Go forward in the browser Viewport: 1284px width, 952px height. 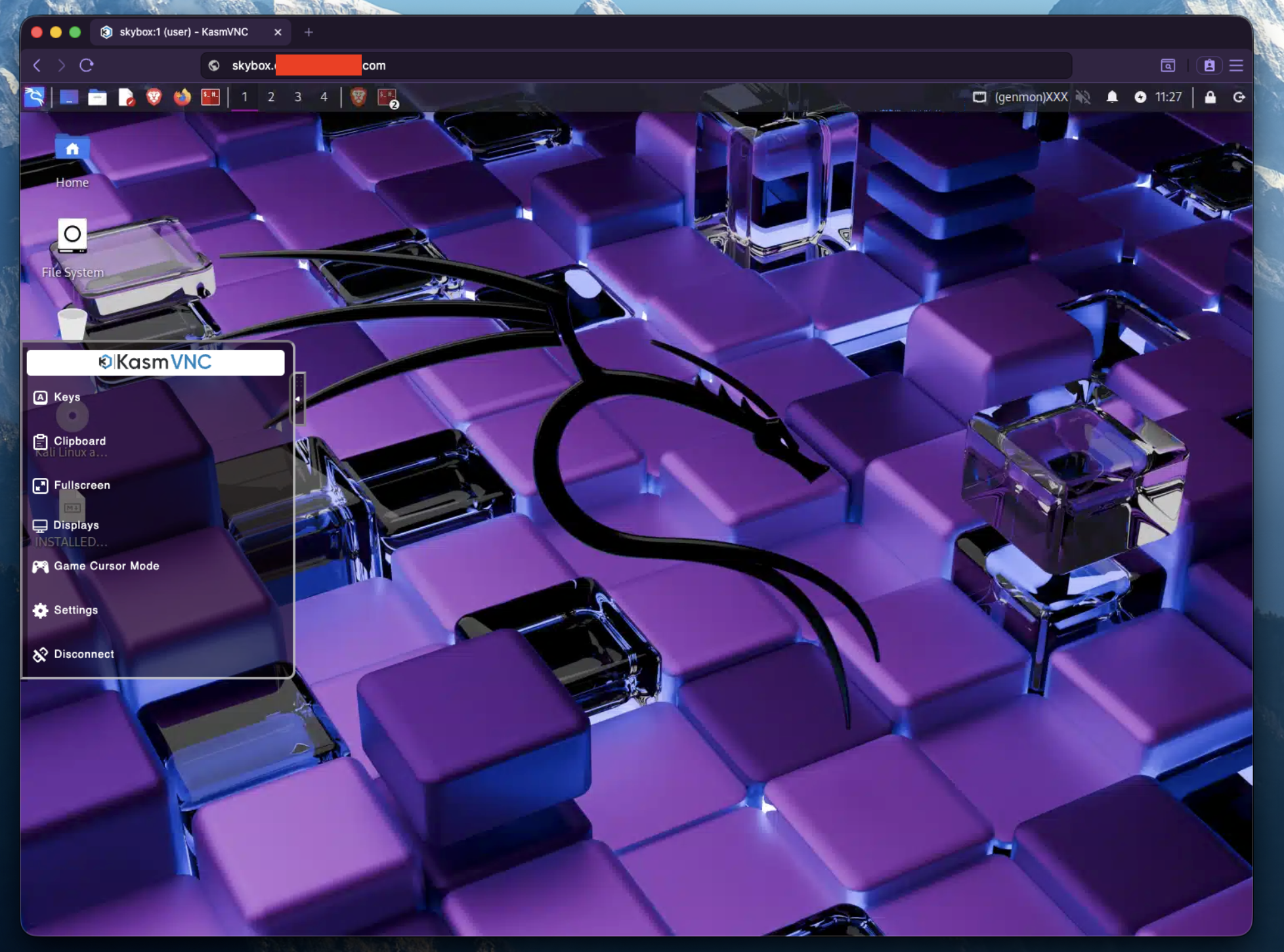(62, 65)
